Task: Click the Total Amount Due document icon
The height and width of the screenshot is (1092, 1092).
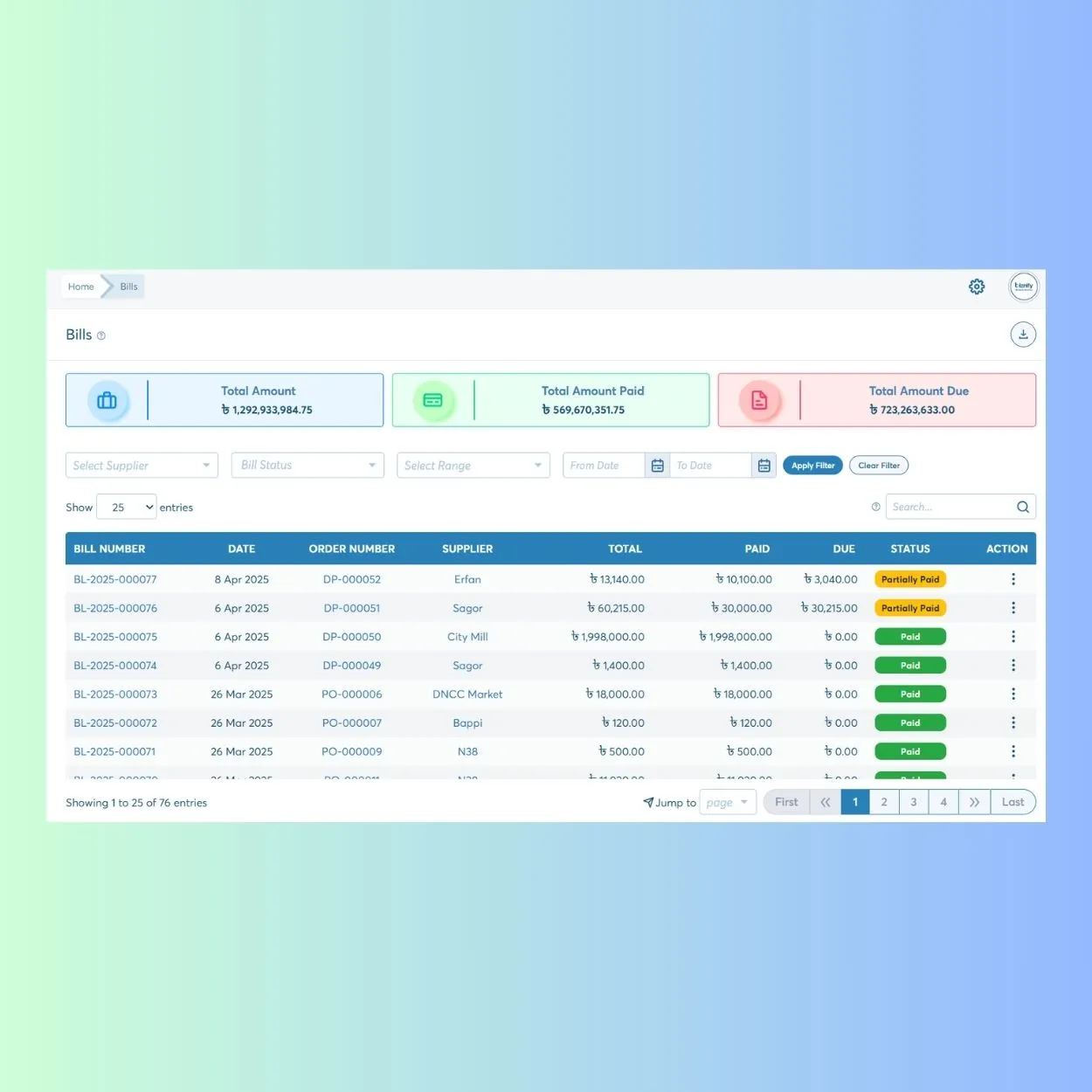Action: click(x=759, y=400)
